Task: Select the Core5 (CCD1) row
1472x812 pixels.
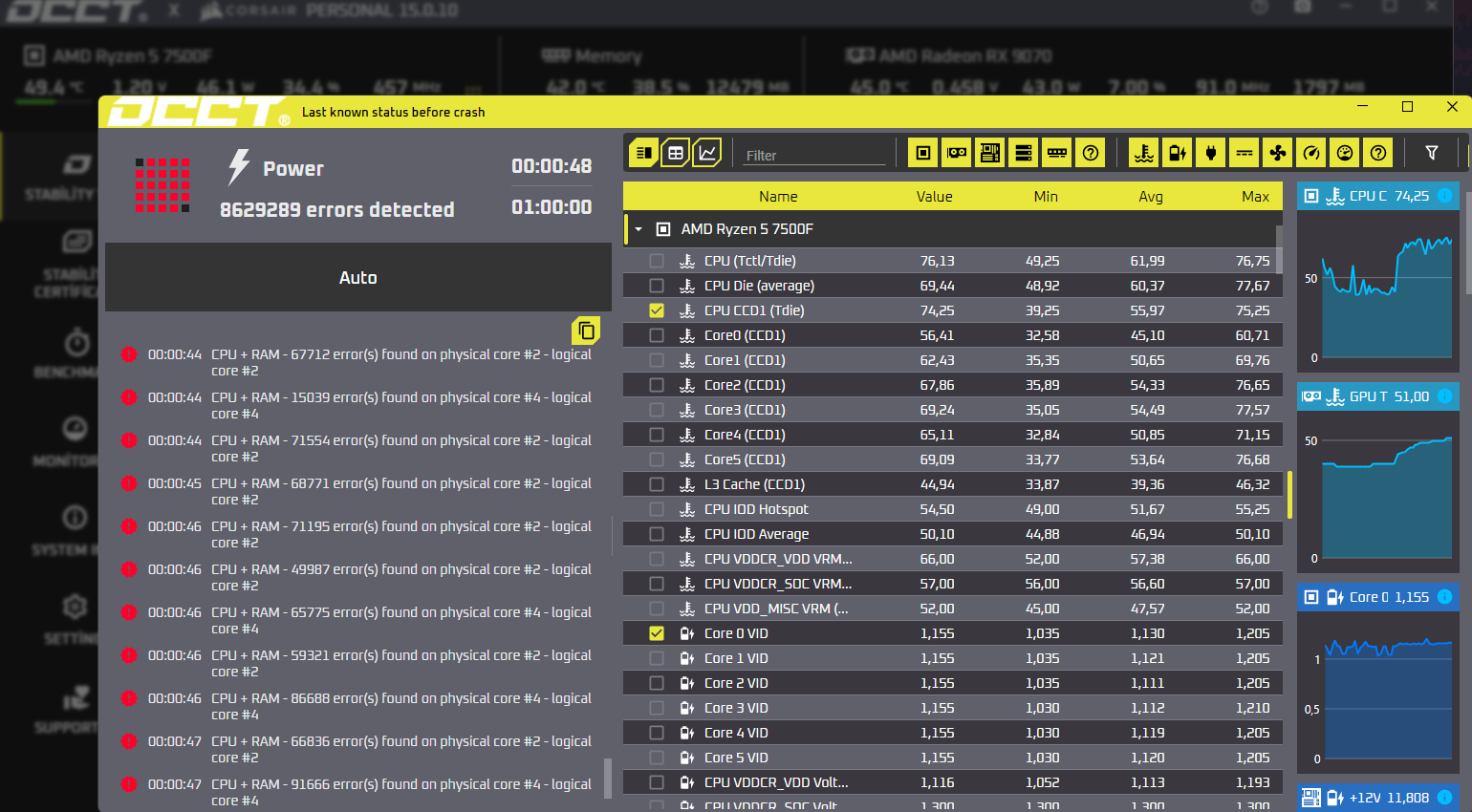Action: tap(953, 459)
